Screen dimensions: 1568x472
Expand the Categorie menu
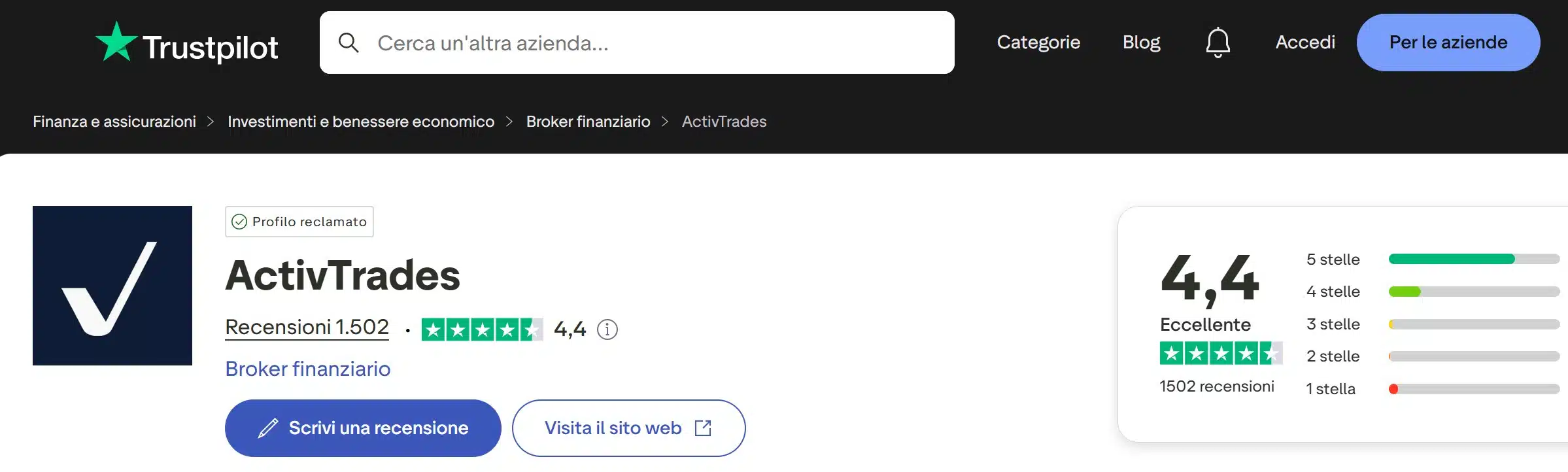pyautogui.click(x=1038, y=42)
